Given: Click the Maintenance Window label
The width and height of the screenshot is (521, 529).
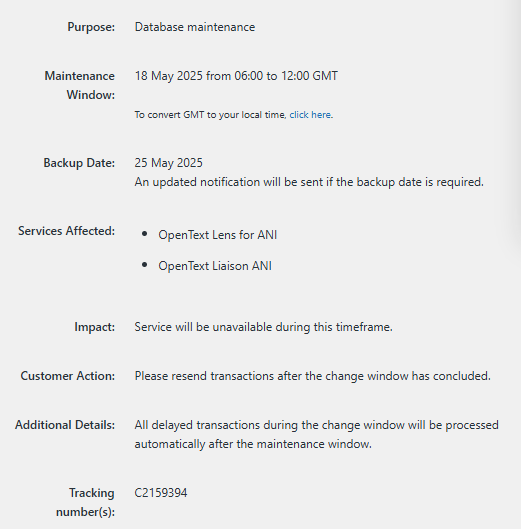Looking at the screenshot, I should (x=80, y=85).
